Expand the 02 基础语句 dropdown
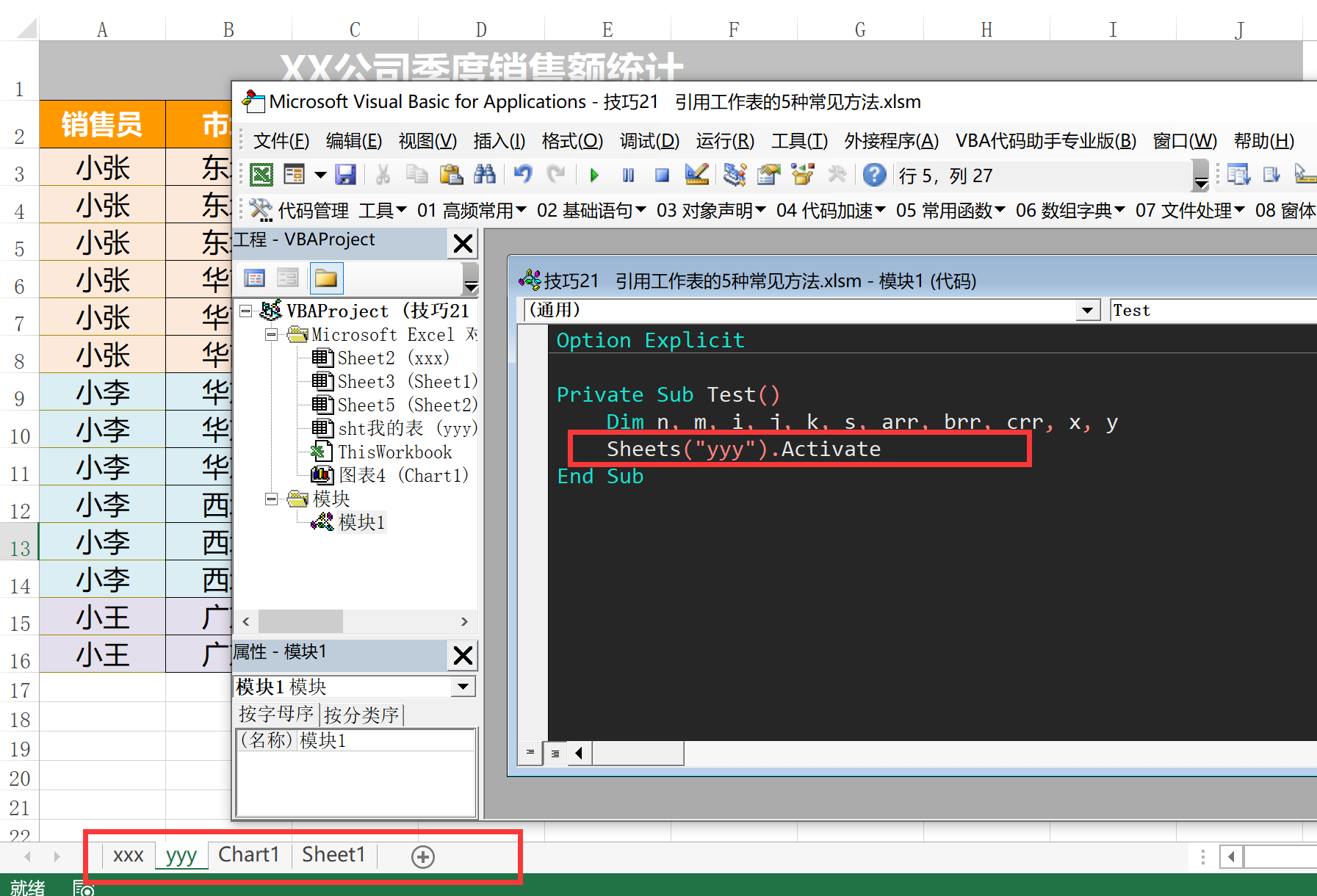 591,211
